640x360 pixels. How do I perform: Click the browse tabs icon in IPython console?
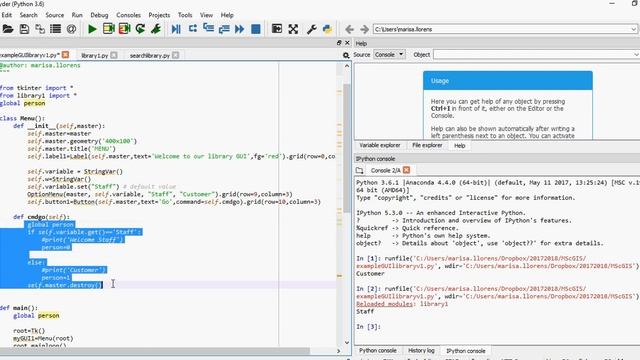359,170
